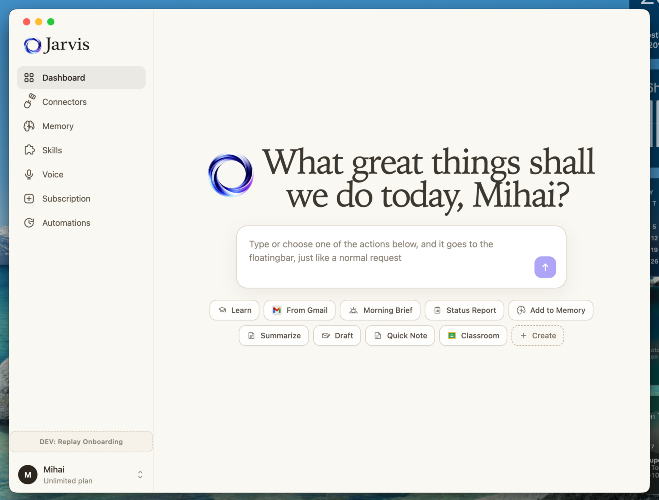Image resolution: width=659 pixels, height=500 pixels.
Task: Click the Jarvis ring logo in sidebar
Action: (x=32, y=45)
